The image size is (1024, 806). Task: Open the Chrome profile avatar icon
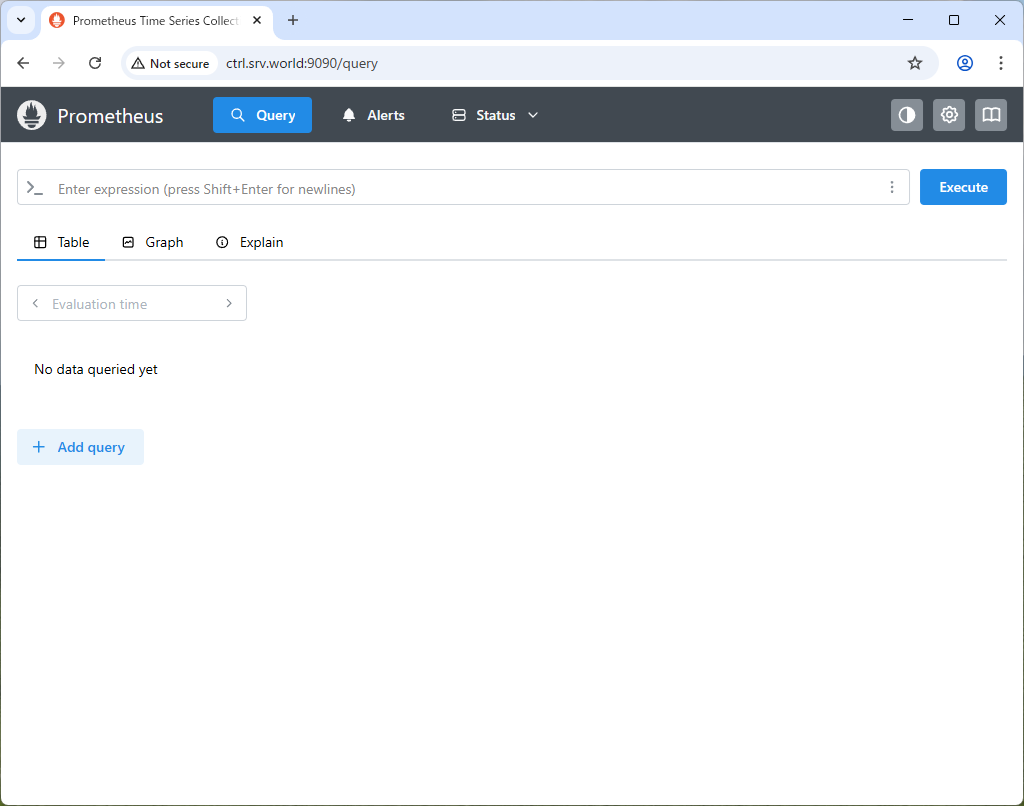(965, 63)
